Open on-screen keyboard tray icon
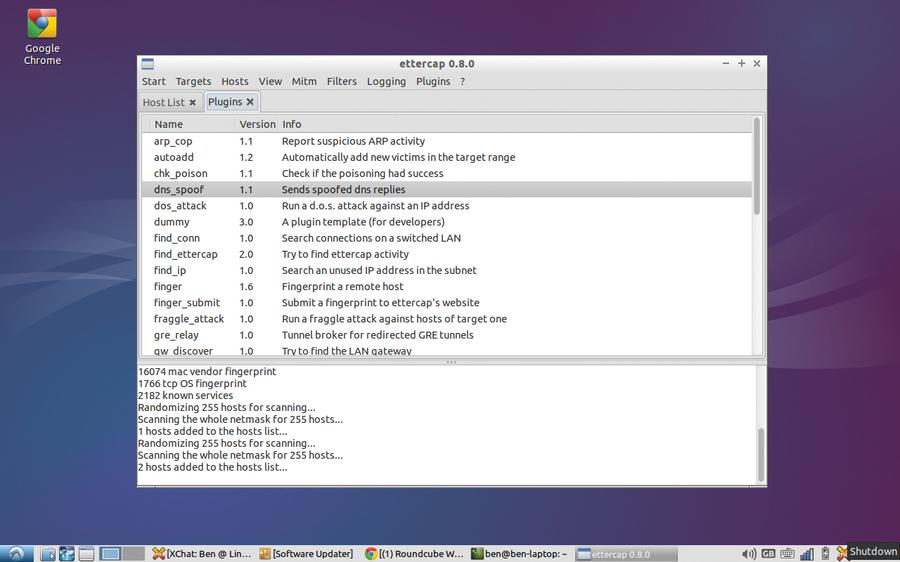The height and width of the screenshot is (562, 900). (788, 554)
